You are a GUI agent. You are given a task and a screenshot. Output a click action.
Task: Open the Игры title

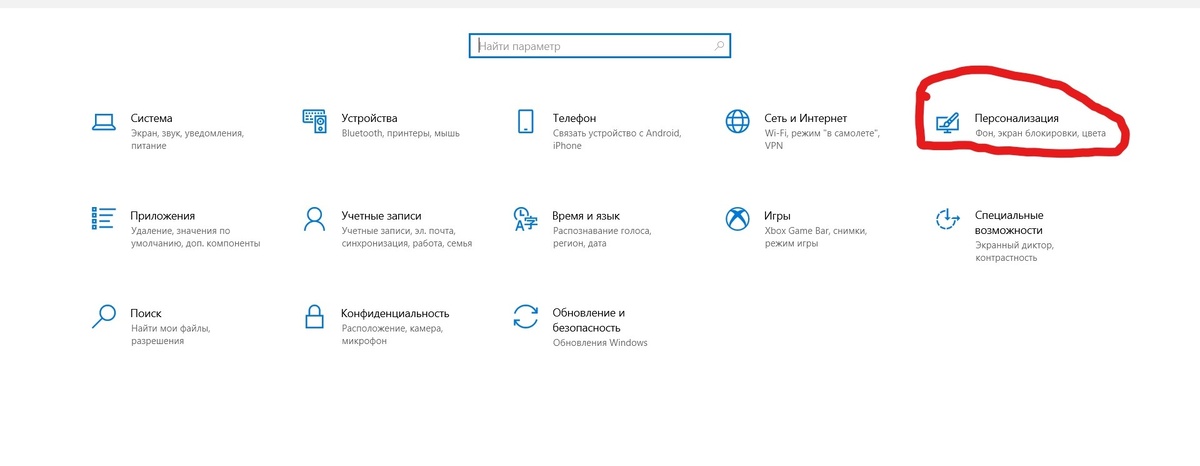click(778, 215)
